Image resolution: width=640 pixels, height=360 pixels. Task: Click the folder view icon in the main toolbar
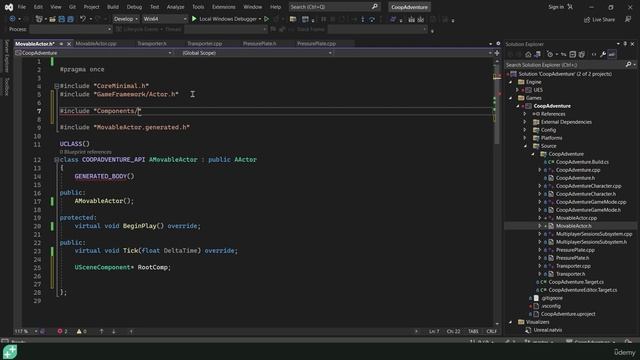click(x=293, y=19)
